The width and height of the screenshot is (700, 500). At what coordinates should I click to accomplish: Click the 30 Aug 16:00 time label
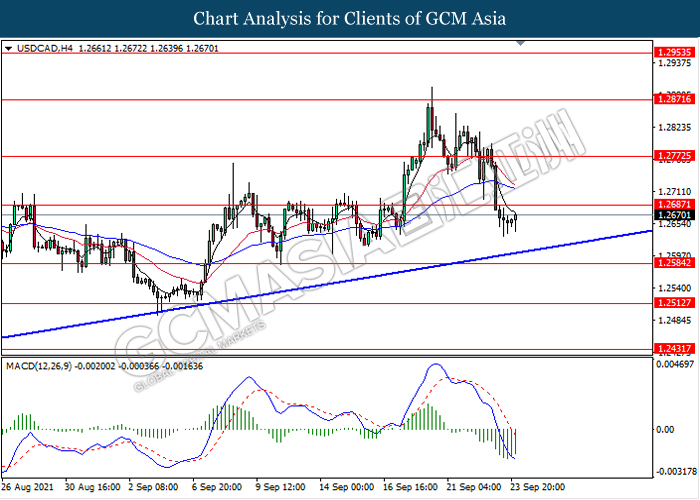[x=92, y=487]
